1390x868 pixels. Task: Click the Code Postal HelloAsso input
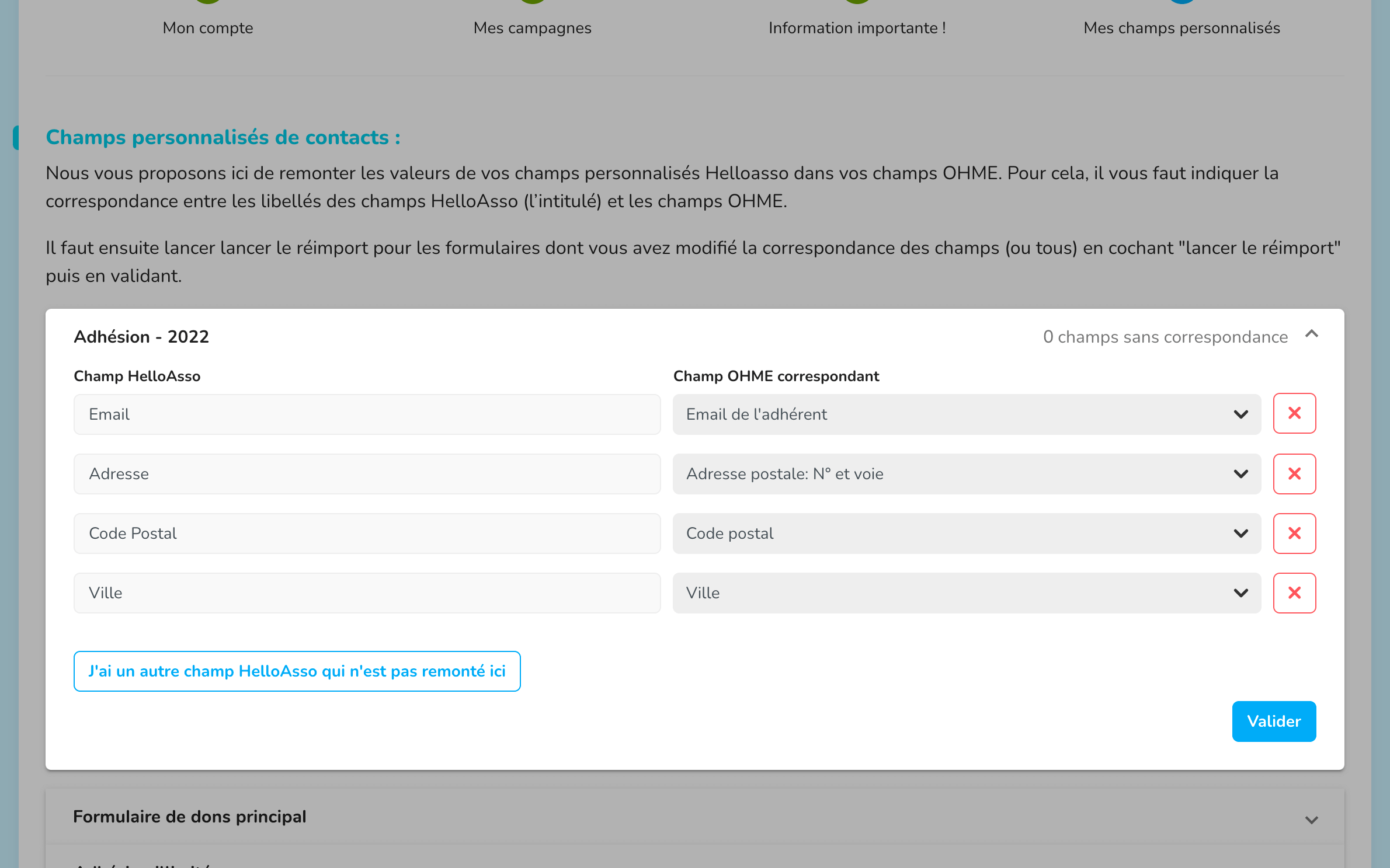(367, 533)
